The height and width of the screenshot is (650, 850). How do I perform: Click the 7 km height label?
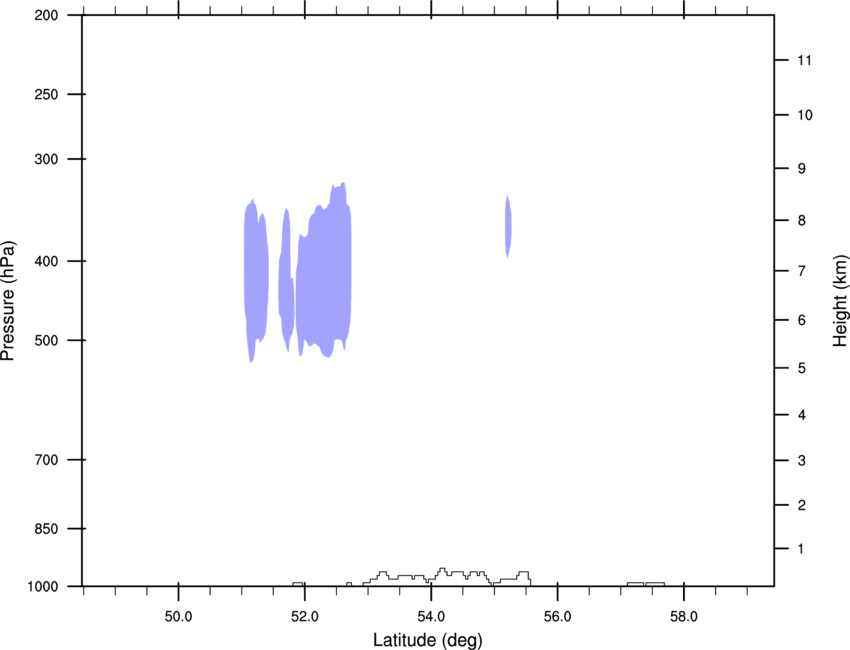(x=802, y=271)
